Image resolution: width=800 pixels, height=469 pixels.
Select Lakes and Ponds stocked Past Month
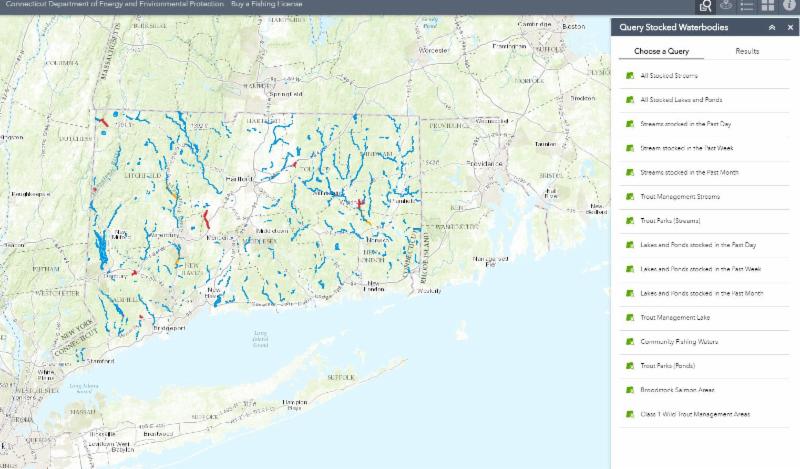(705, 293)
